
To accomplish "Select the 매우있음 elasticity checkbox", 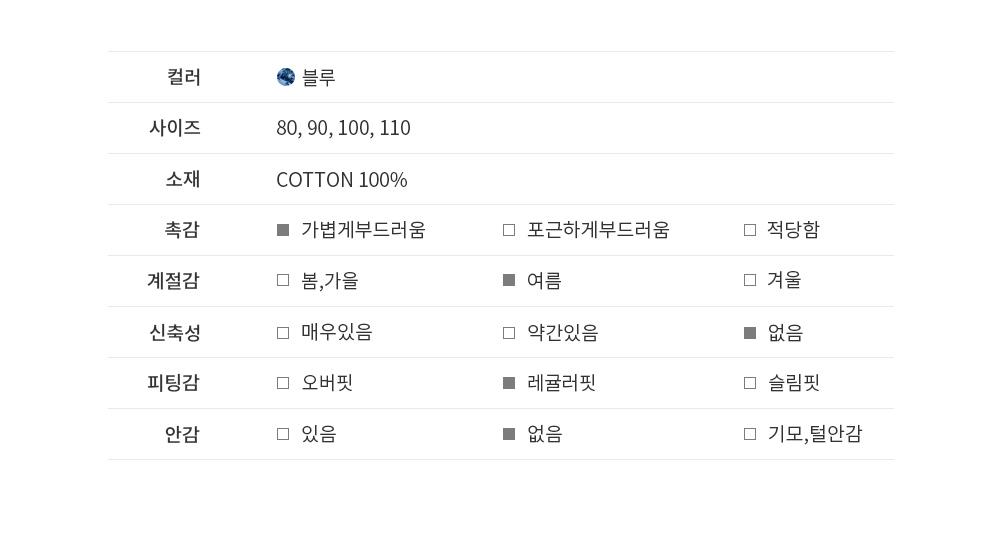I will click(283, 333).
